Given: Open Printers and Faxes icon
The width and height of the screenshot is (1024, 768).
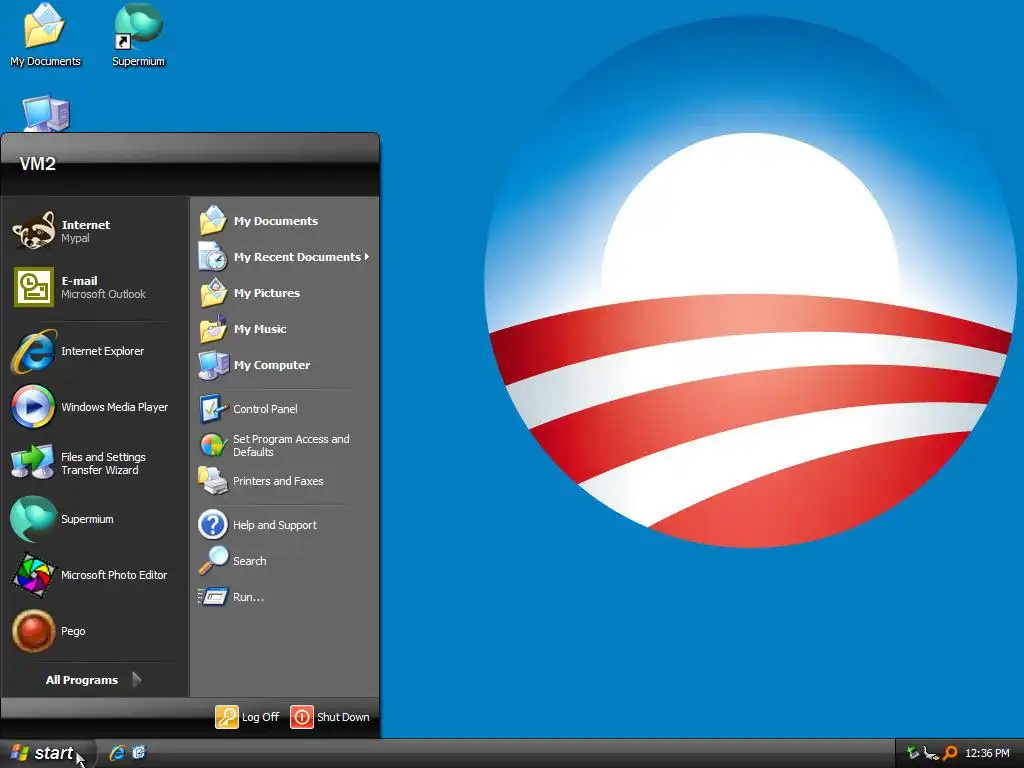Looking at the screenshot, I should (213, 481).
